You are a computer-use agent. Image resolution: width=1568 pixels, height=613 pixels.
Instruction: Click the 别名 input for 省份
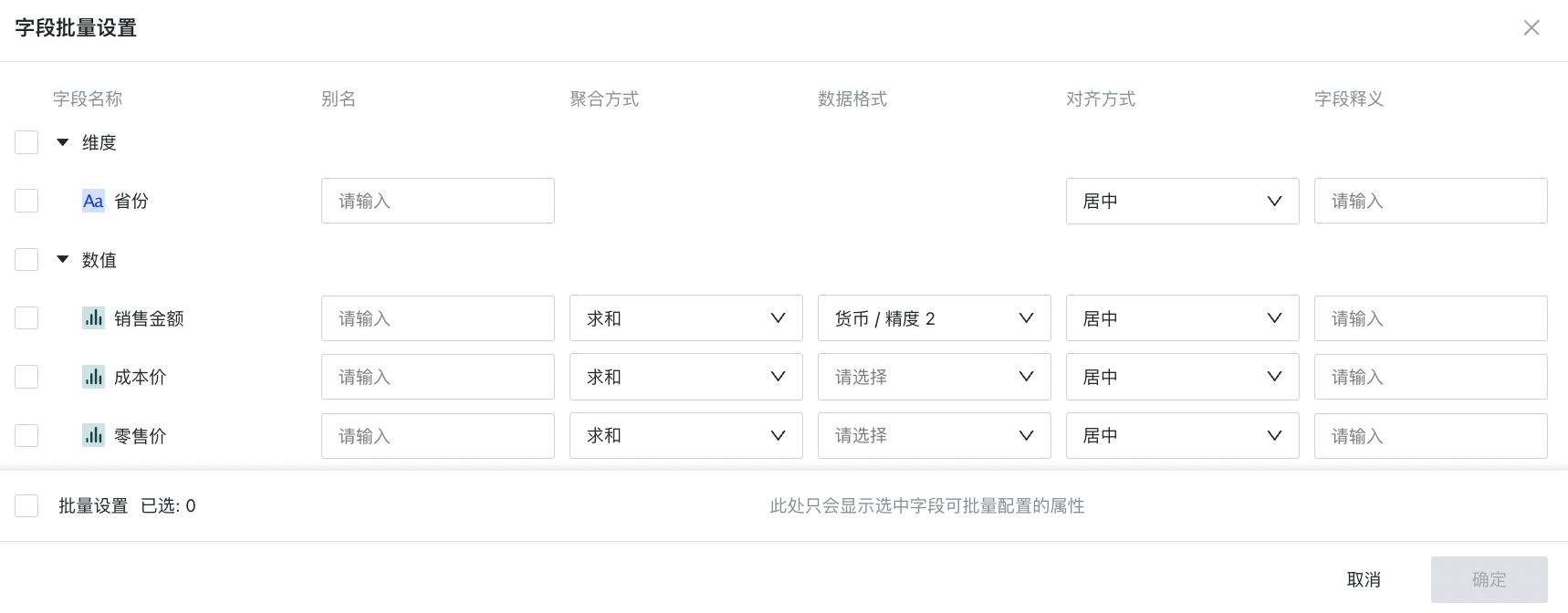coord(437,201)
